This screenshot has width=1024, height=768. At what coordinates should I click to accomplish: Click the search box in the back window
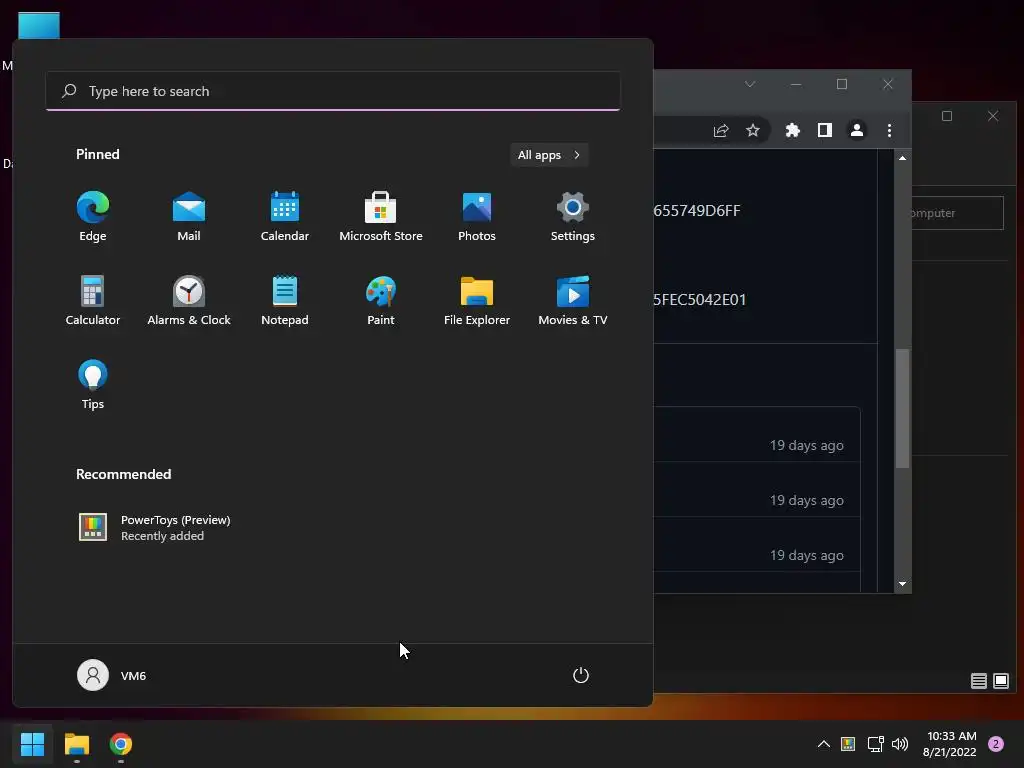click(x=957, y=213)
